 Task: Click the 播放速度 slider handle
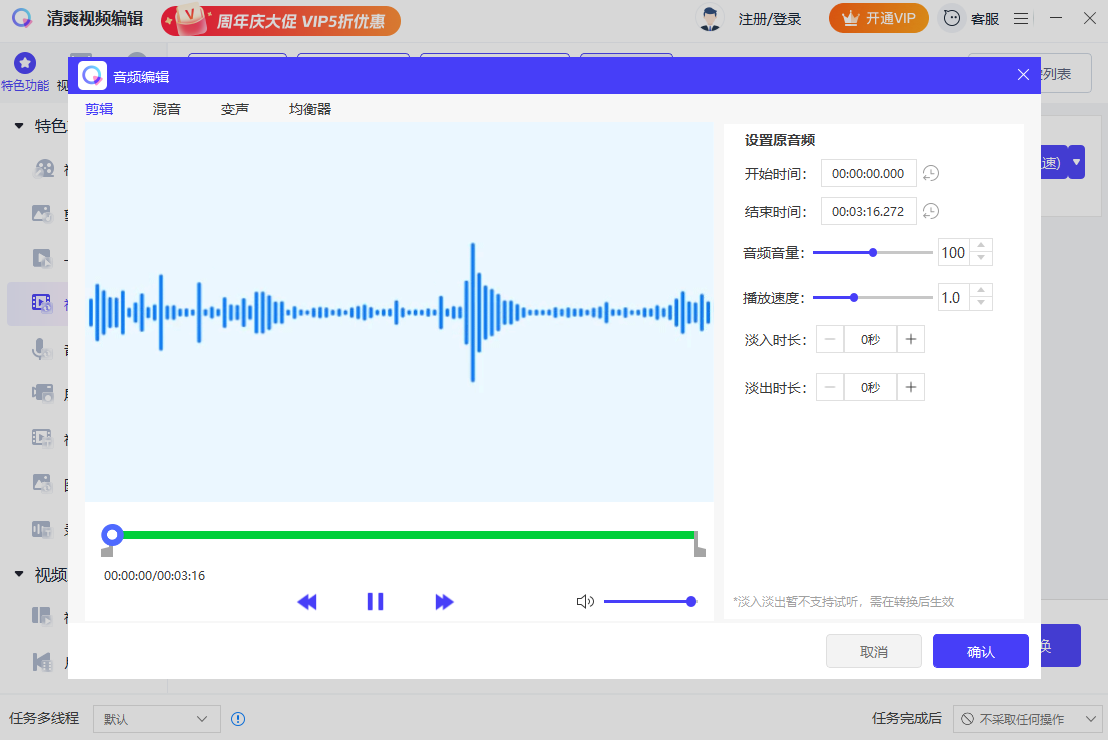pos(853,297)
